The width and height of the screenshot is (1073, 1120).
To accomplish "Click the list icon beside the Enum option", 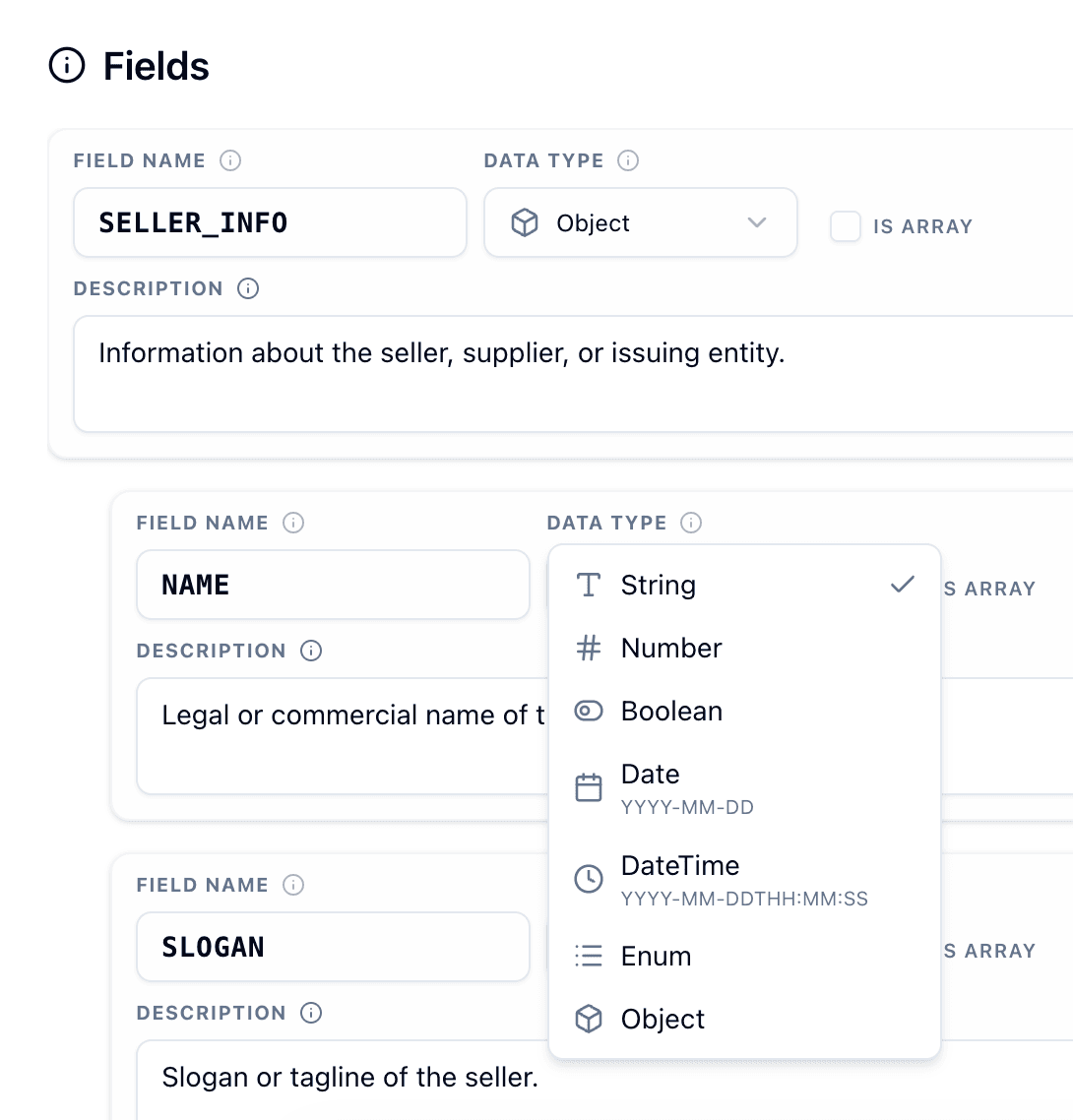I will tap(587, 956).
